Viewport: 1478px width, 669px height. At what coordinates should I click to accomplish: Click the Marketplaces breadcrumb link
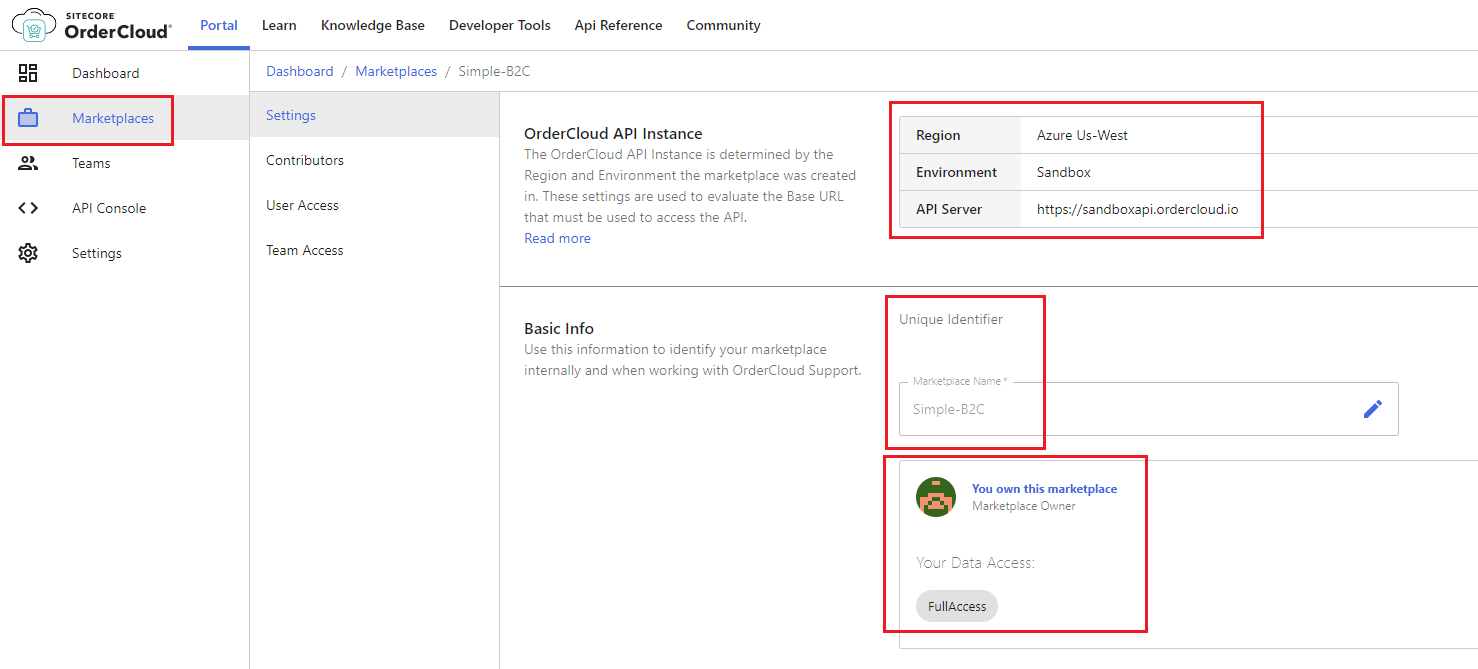(396, 71)
